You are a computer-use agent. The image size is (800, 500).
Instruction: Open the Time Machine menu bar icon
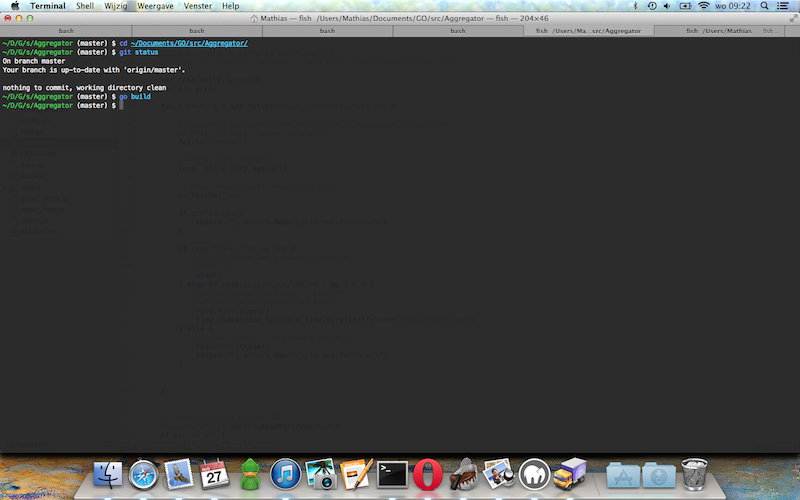tap(652, 6)
